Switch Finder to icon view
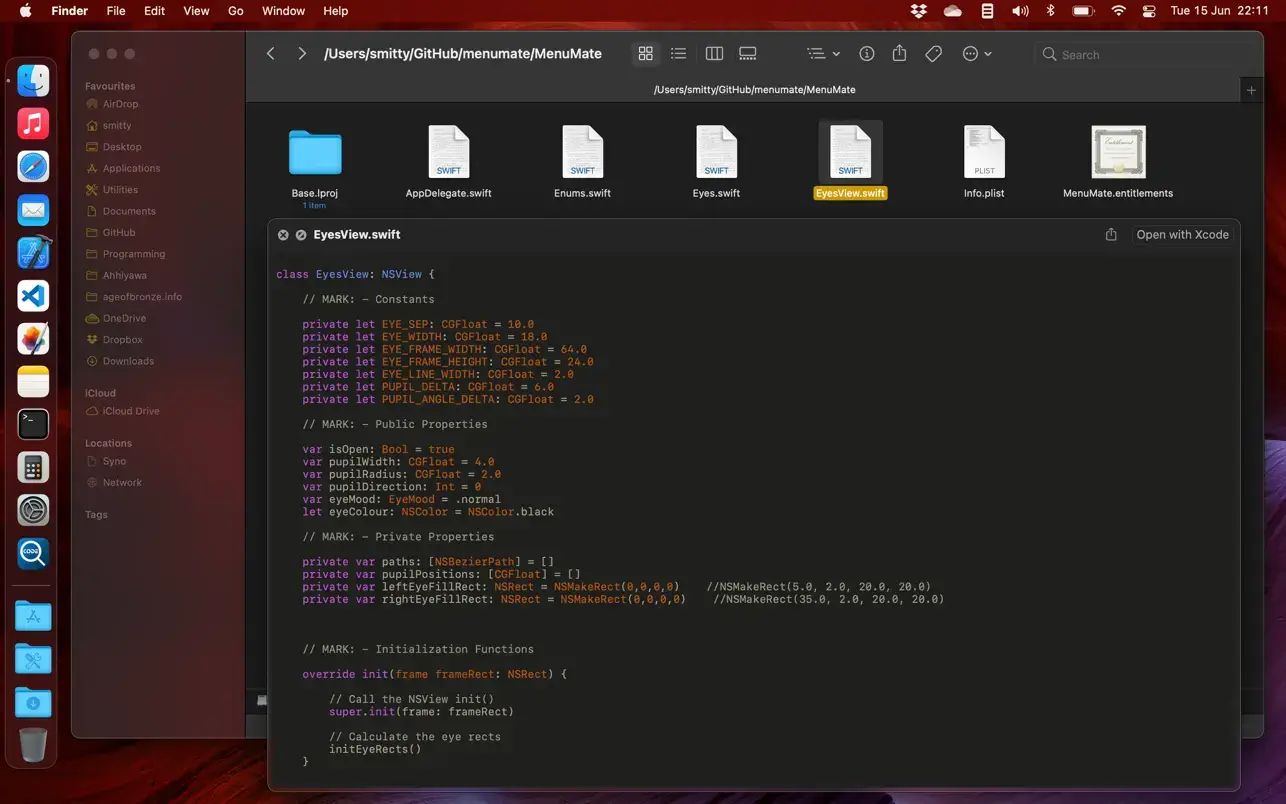The width and height of the screenshot is (1286, 804). tap(645, 54)
